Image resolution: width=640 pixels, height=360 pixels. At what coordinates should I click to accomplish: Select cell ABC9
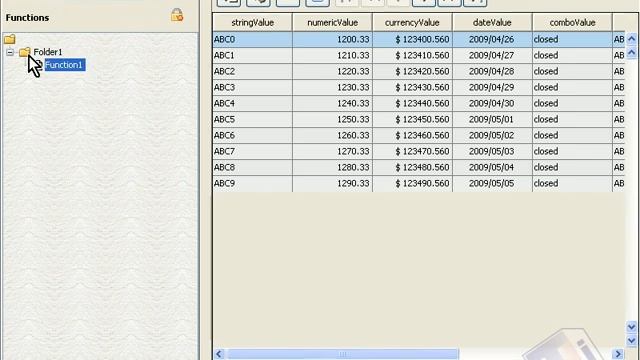click(x=252, y=183)
